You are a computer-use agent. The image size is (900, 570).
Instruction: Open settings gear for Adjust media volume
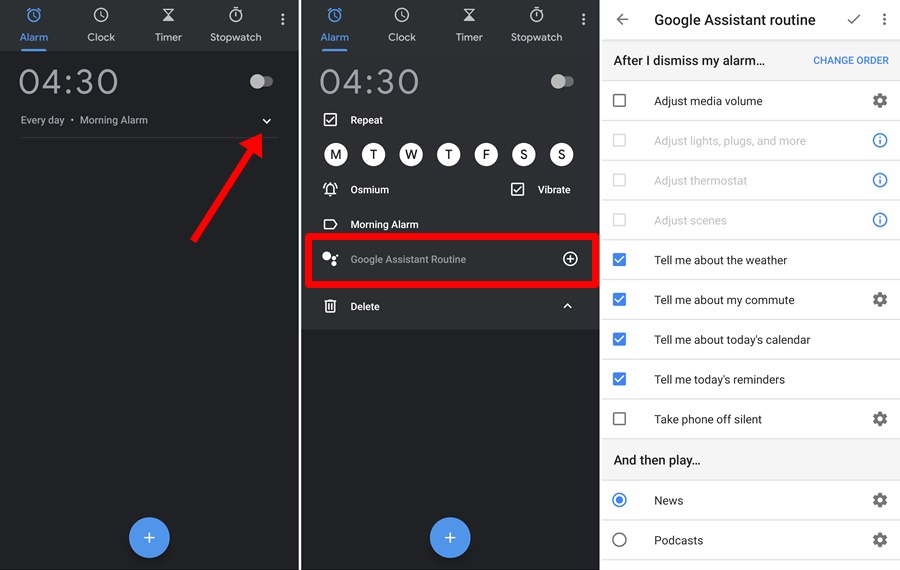(x=879, y=101)
